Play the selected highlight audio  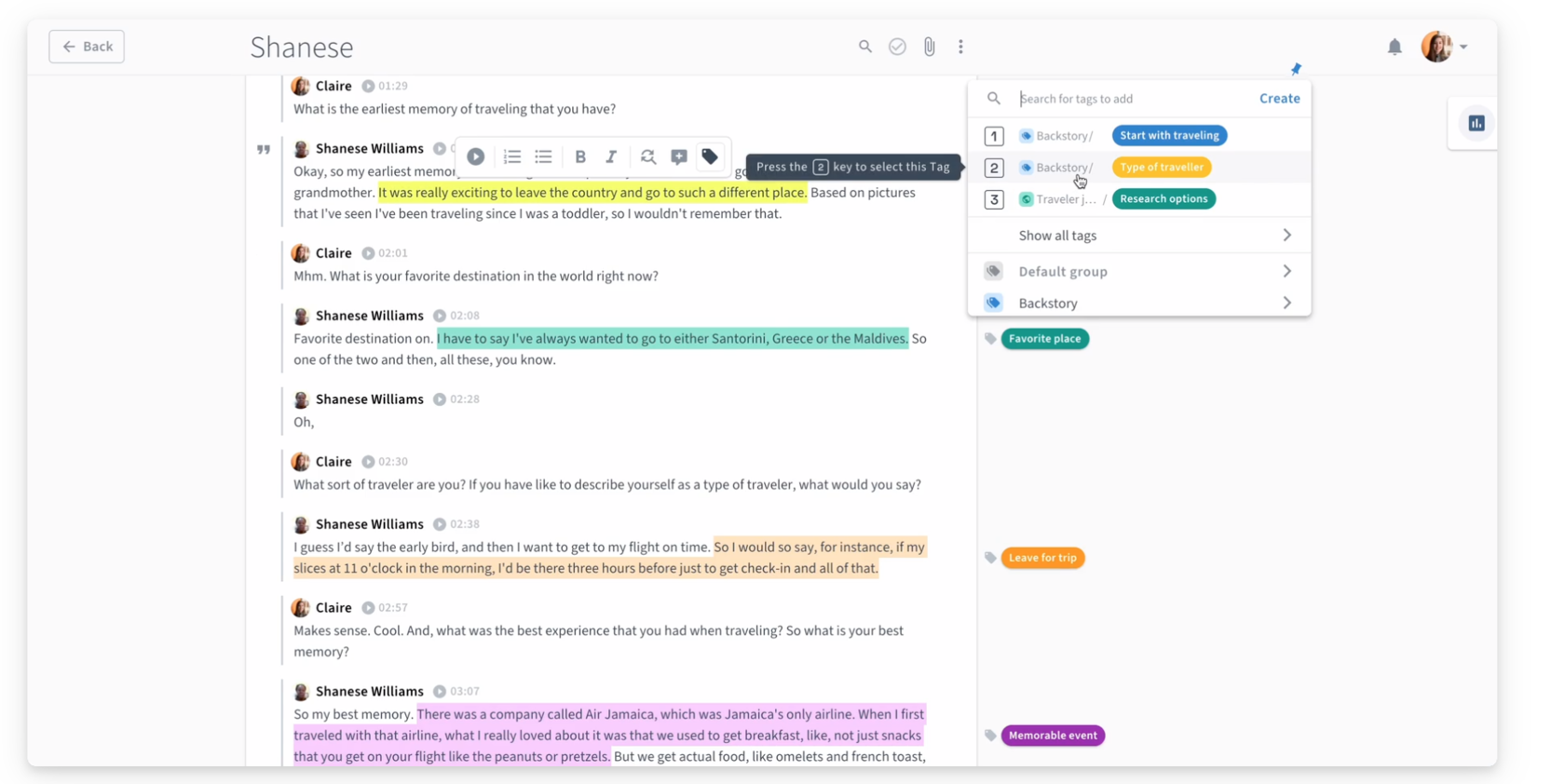click(475, 156)
